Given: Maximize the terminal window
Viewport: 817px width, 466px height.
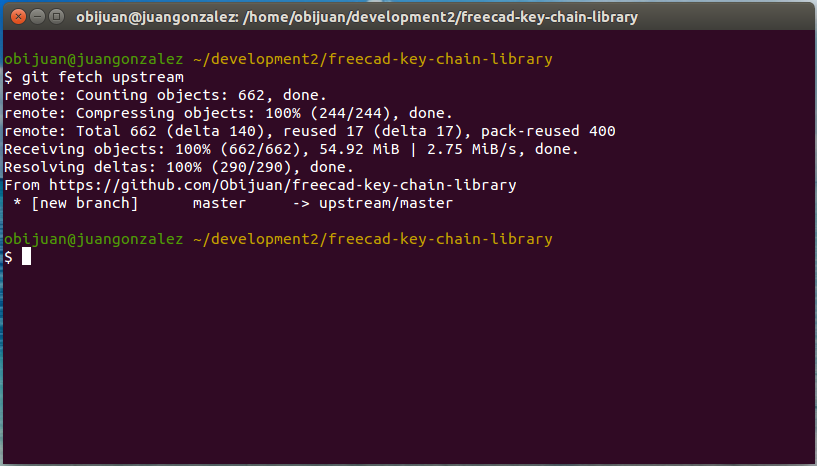Looking at the screenshot, I should click(55, 17).
